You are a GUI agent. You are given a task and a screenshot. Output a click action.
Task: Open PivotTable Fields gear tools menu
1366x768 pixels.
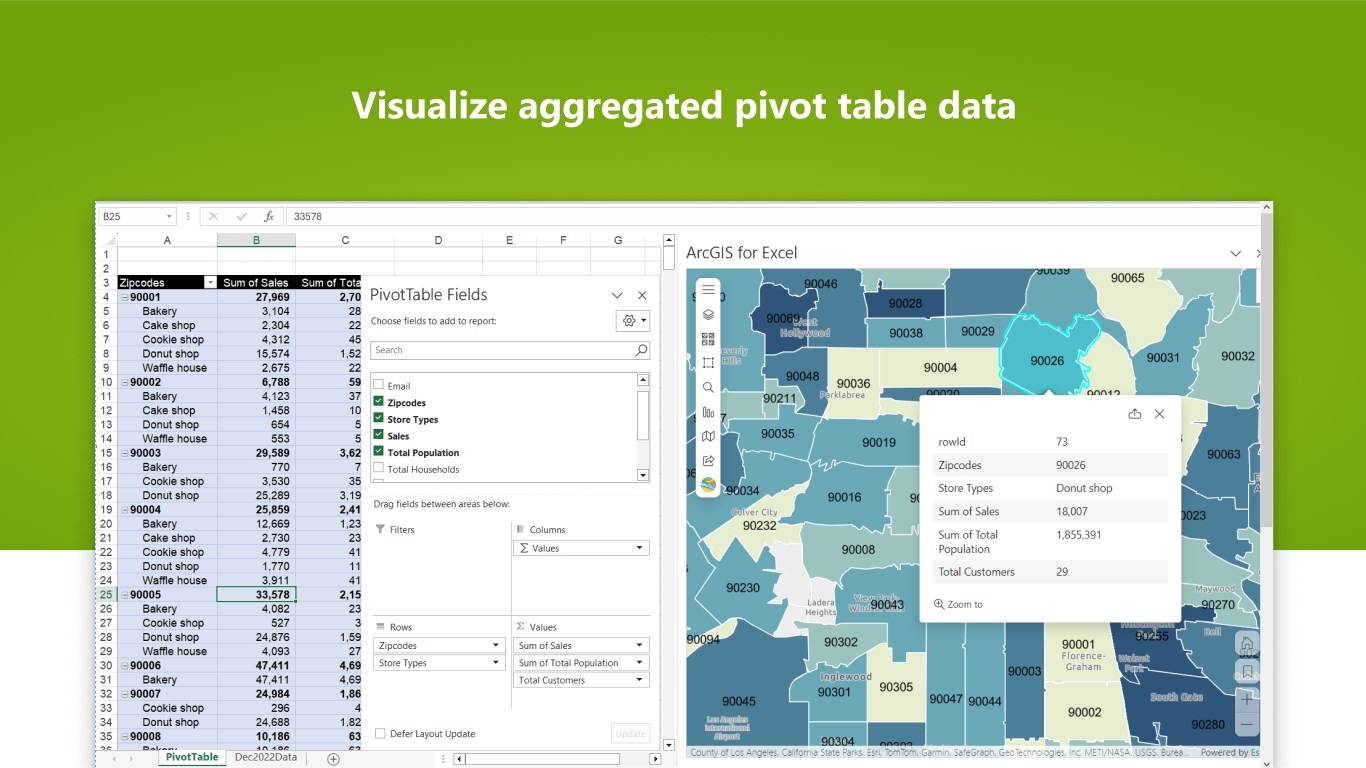pos(633,321)
